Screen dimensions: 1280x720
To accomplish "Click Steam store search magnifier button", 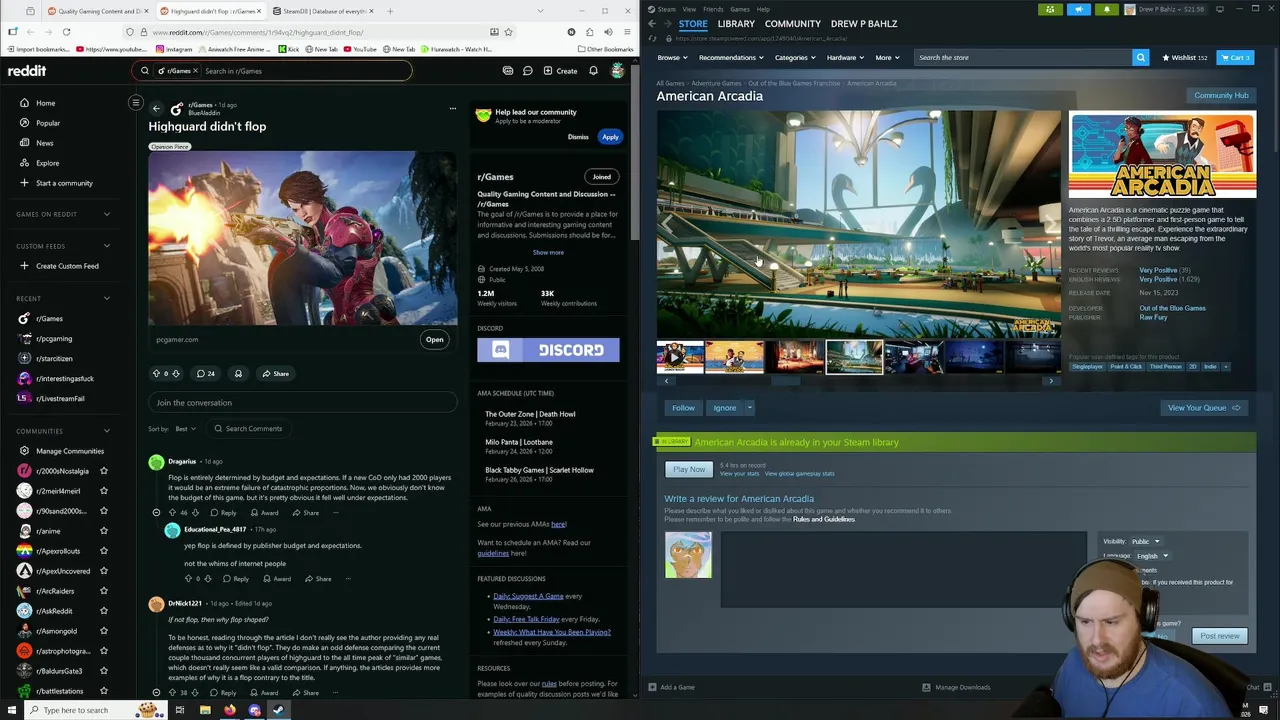I will click(x=1140, y=57).
